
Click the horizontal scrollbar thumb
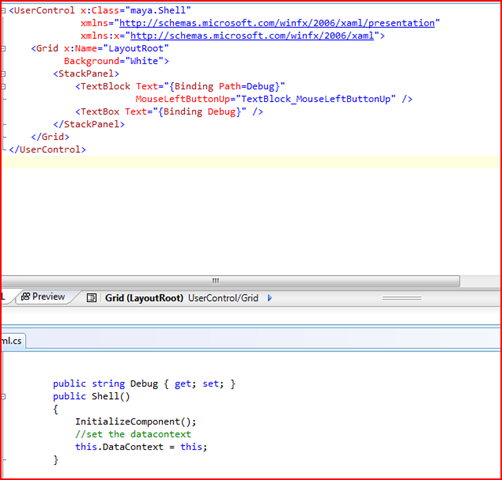(x=230, y=281)
